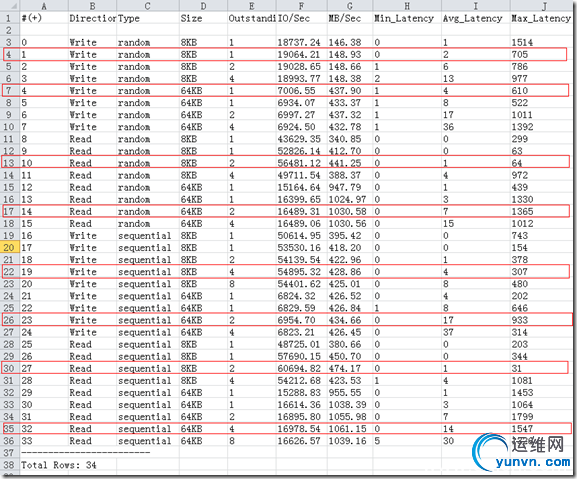
Task: Select row 1 header
Action: click(x=9, y=18)
